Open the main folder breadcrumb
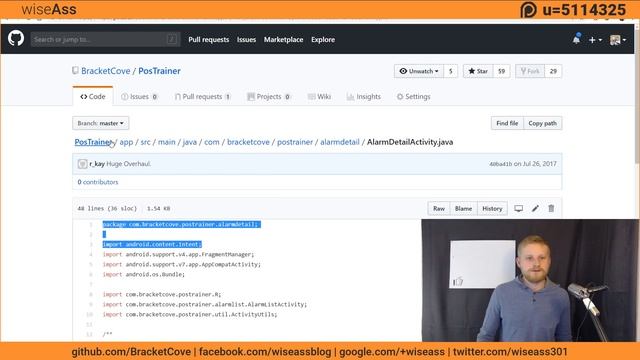The width and height of the screenshot is (640, 360). coord(167,142)
